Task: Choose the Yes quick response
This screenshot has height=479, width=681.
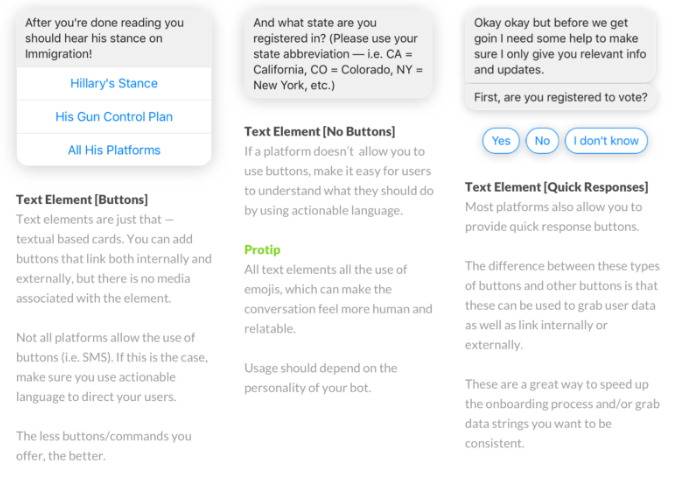Action: [x=501, y=141]
